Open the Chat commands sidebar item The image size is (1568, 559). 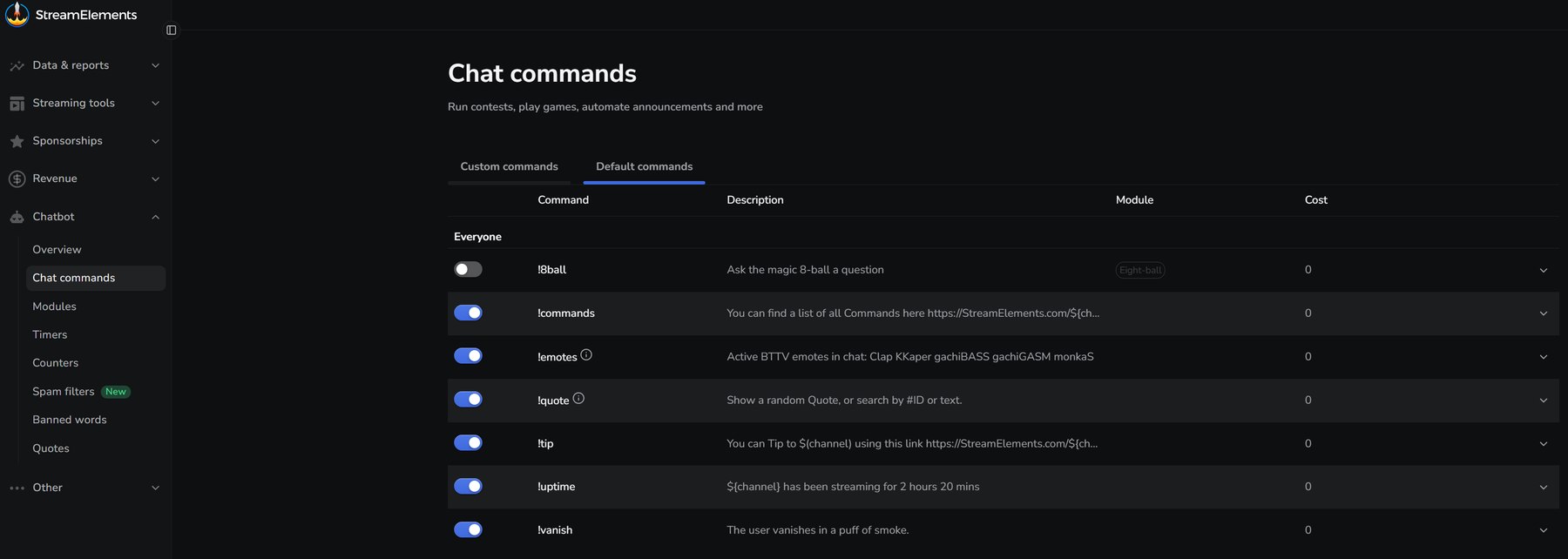pyautogui.click(x=95, y=278)
